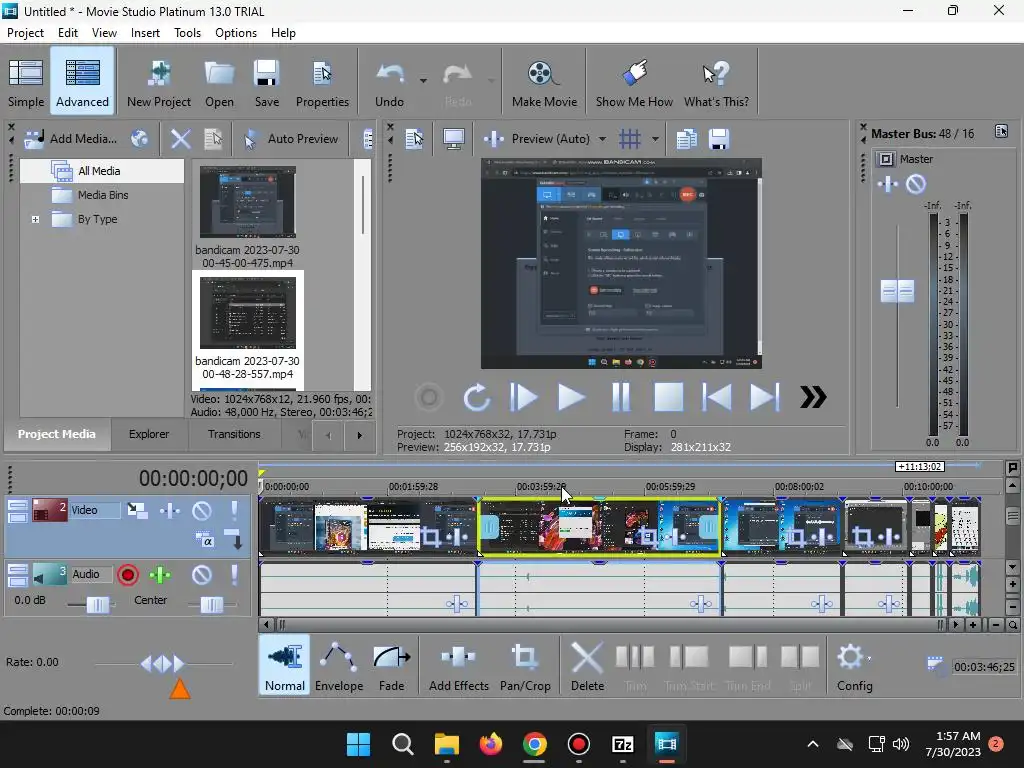Switch to Advanced mode
1024x768 pixels.
click(x=82, y=83)
